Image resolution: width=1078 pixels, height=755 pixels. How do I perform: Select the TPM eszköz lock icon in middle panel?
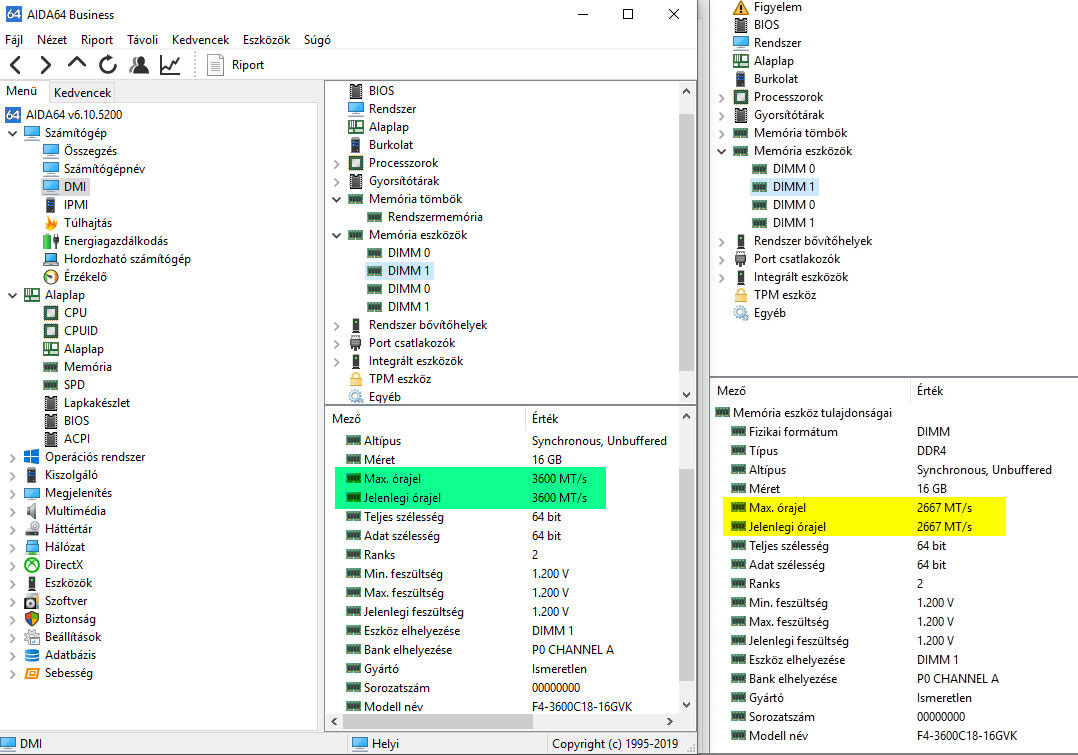tap(355, 379)
